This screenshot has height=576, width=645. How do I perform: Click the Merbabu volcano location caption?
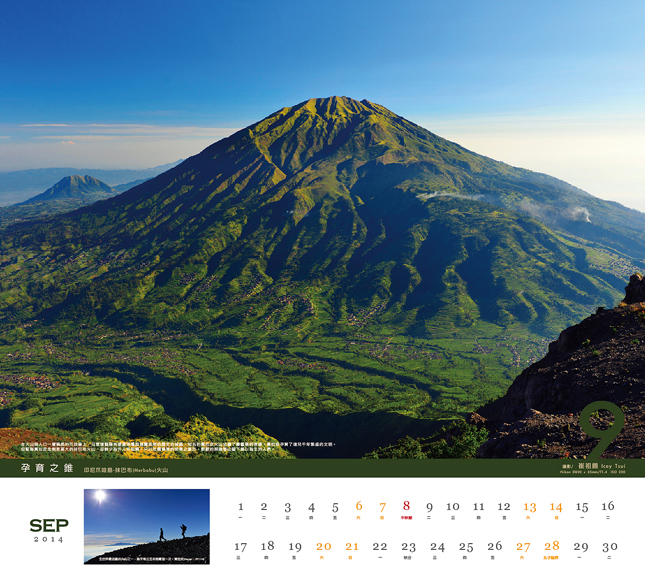(126, 470)
